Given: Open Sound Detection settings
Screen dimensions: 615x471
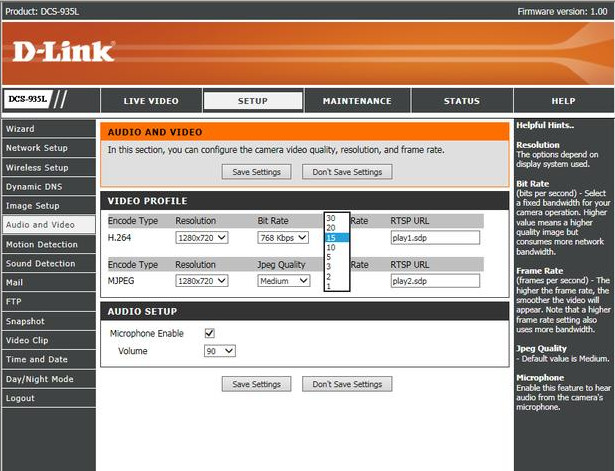Looking at the screenshot, I should [x=49, y=264].
